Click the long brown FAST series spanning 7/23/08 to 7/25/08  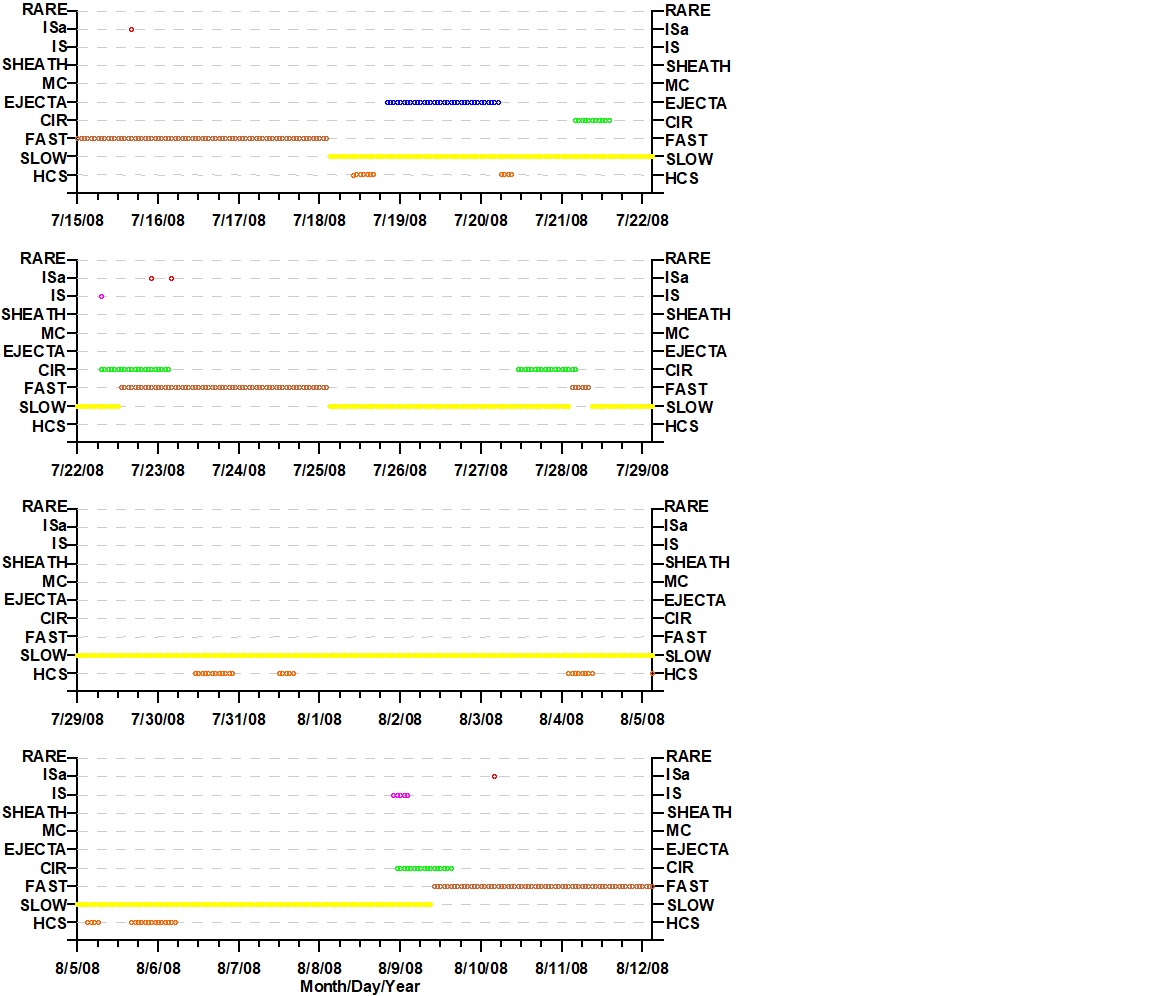coord(224,387)
